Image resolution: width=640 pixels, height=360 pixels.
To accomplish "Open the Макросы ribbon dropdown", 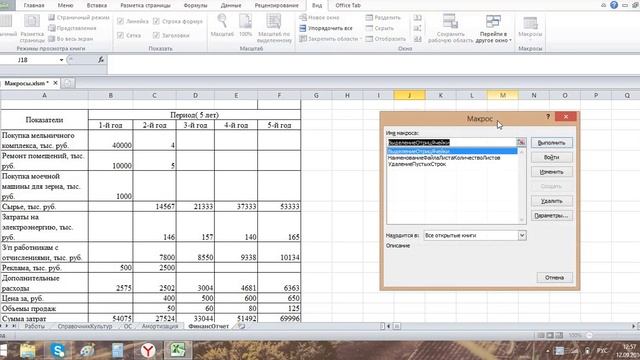I will 530,28.
